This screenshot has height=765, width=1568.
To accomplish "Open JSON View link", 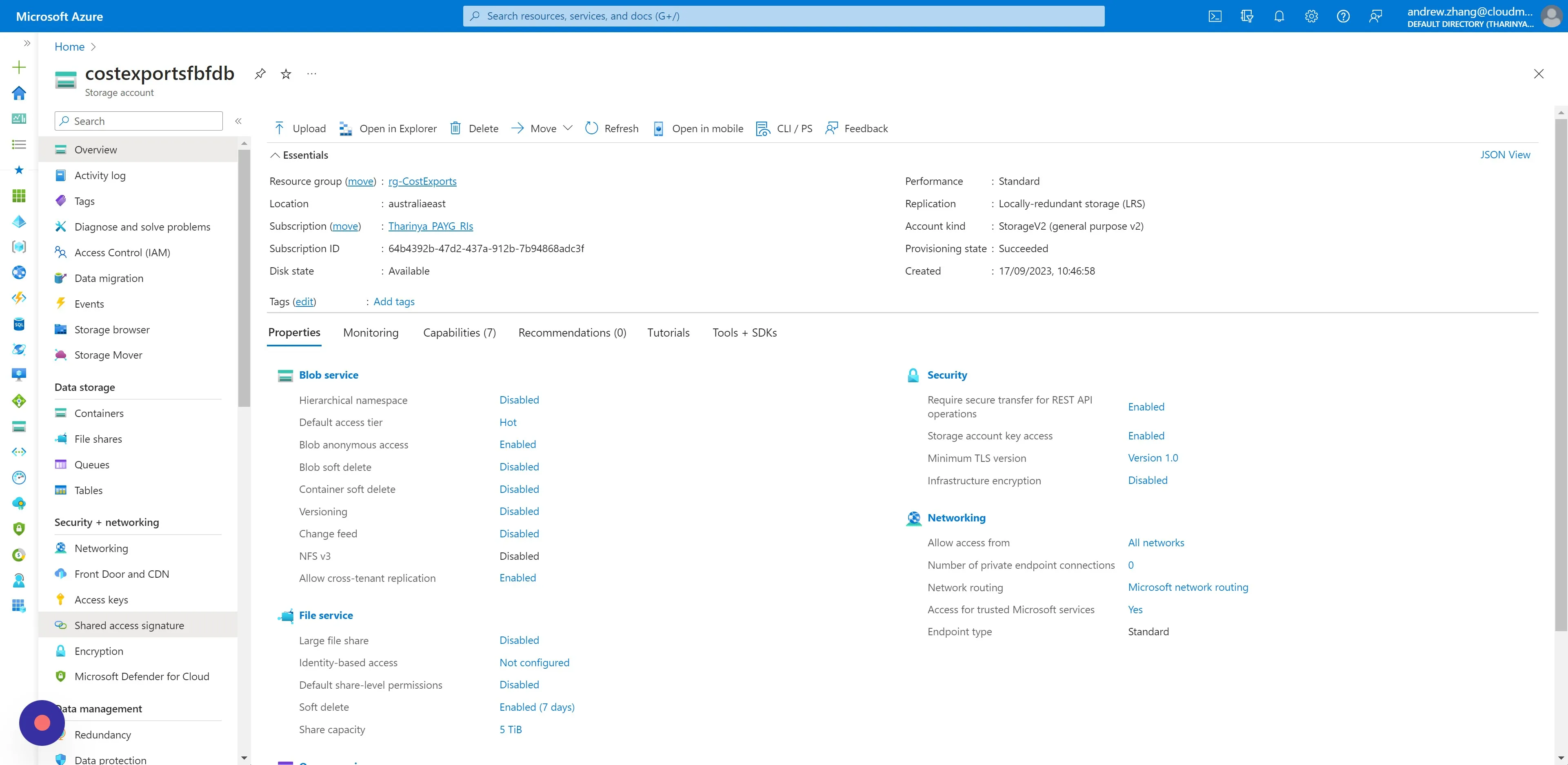I will click(1505, 155).
